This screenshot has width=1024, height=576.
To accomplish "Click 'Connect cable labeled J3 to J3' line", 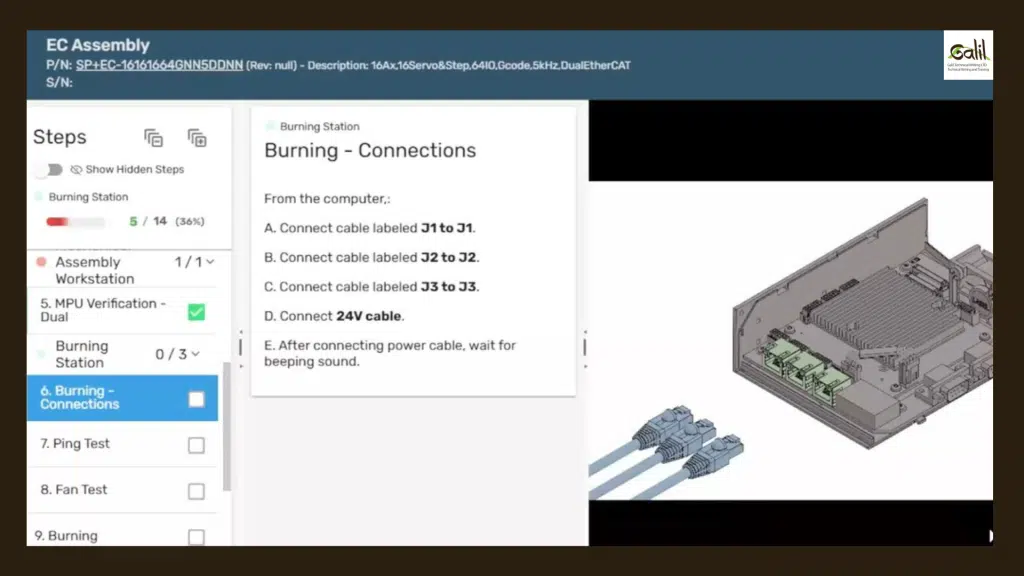I will [372, 287].
